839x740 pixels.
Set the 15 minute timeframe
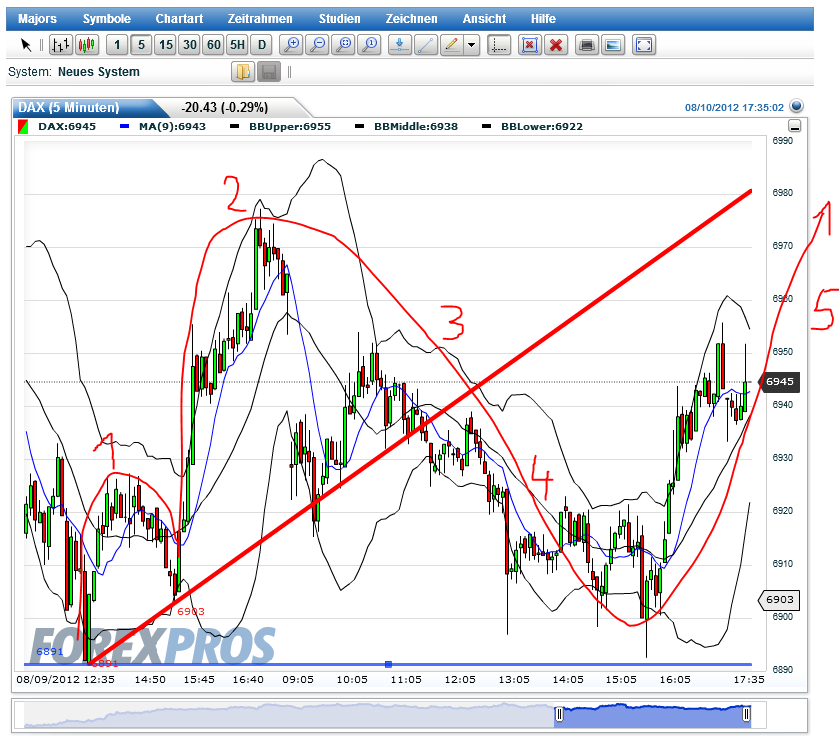point(166,44)
